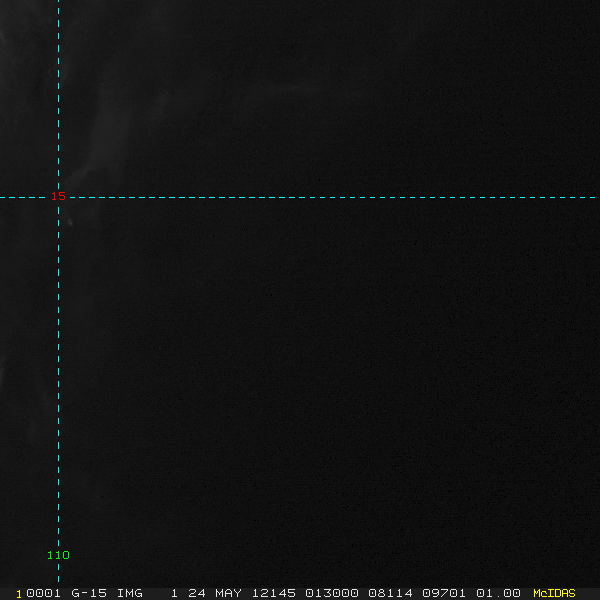
Task: Click the red 15 latitude label
Action: click(x=59, y=196)
